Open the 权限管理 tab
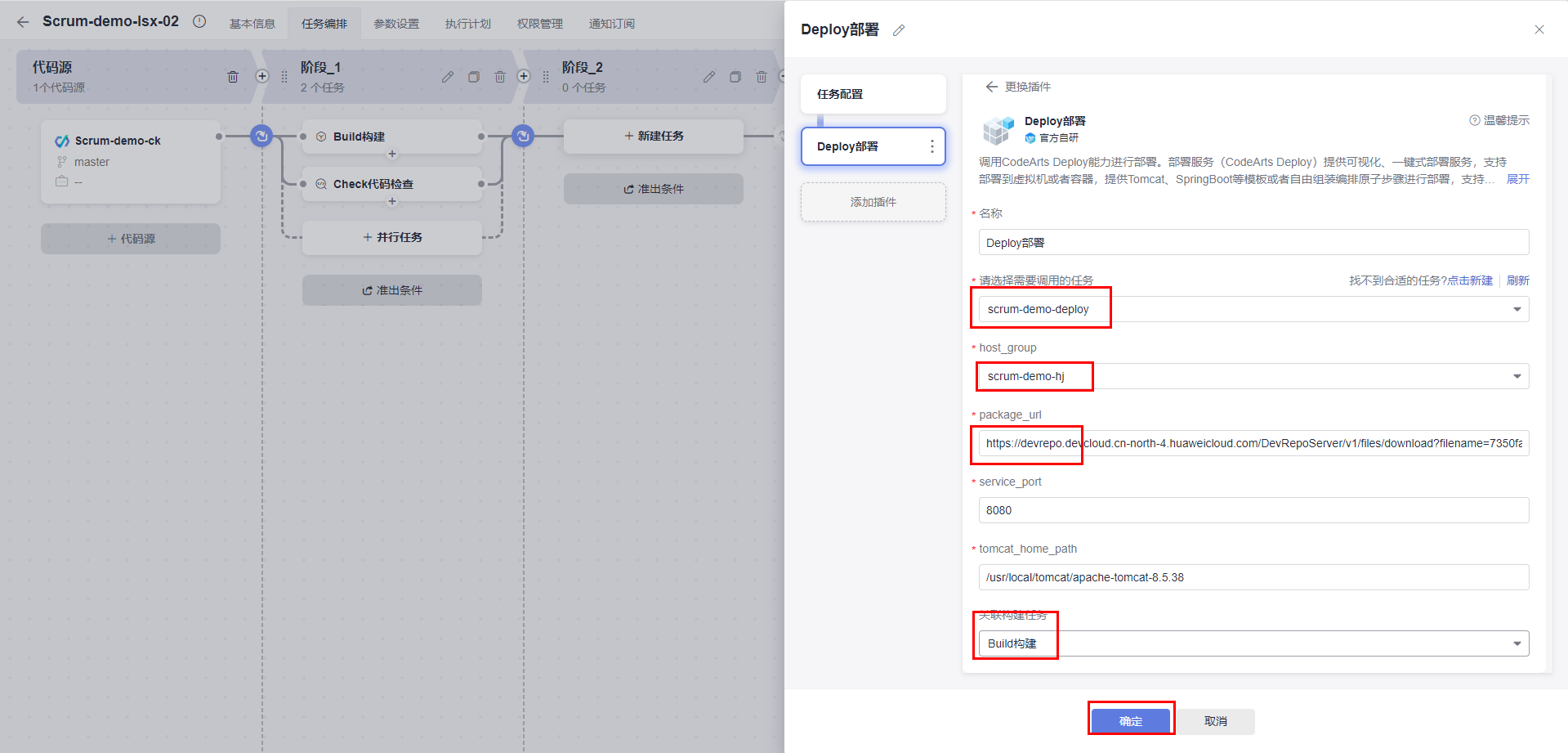Image resolution: width=1568 pixels, height=753 pixels. point(540,24)
